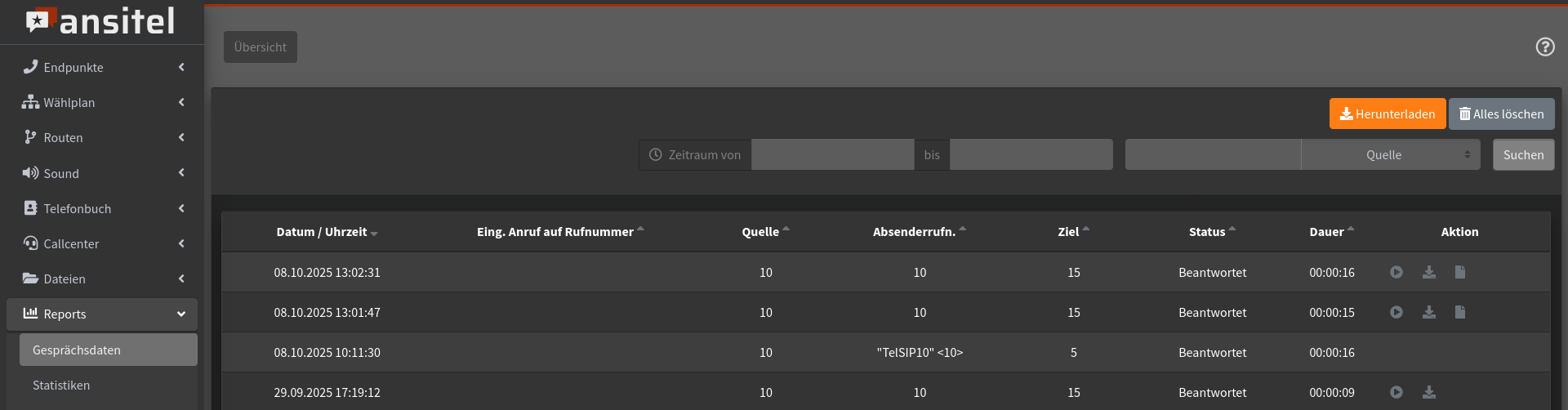
Task: Open document icon for the 13:02:31 call
Action: click(1460, 272)
